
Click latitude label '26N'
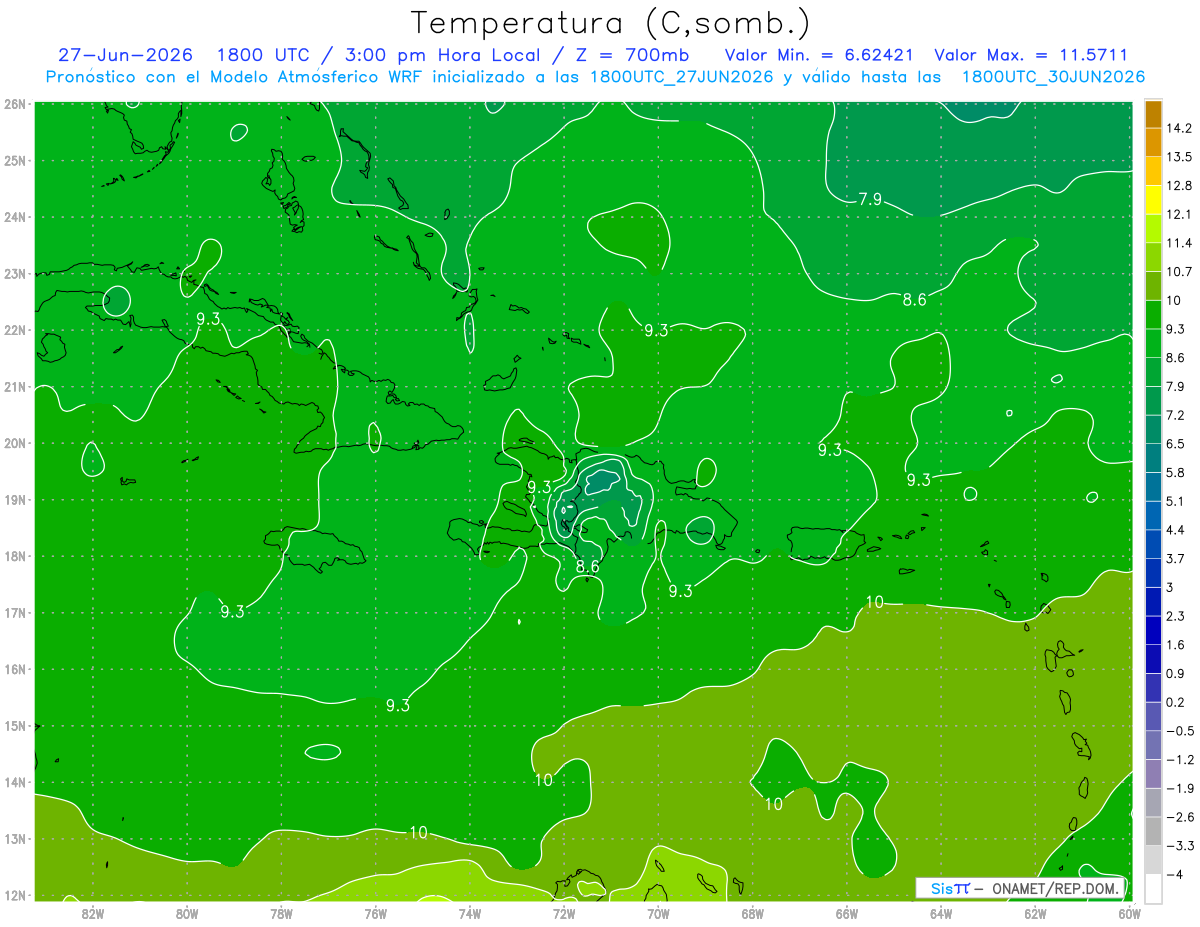[15, 104]
